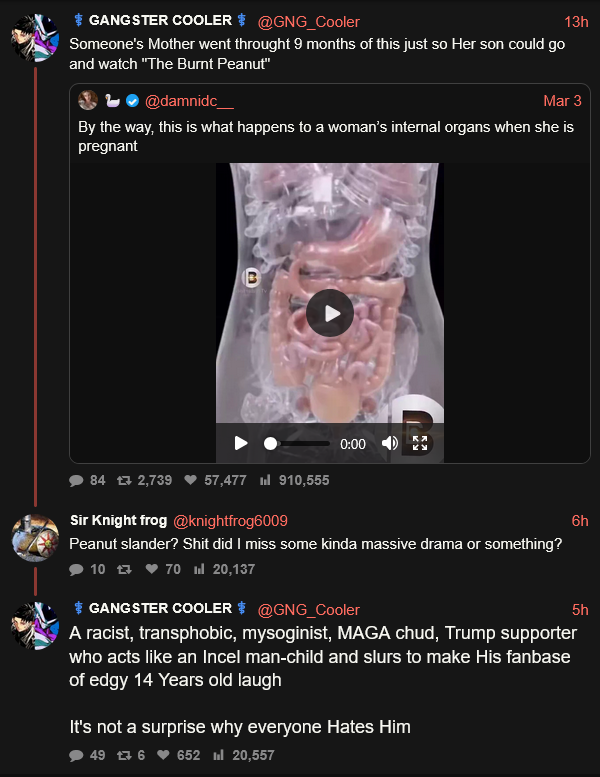Enter fullscreen mode on the video
The height and width of the screenshot is (777, 600).
[x=420, y=443]
